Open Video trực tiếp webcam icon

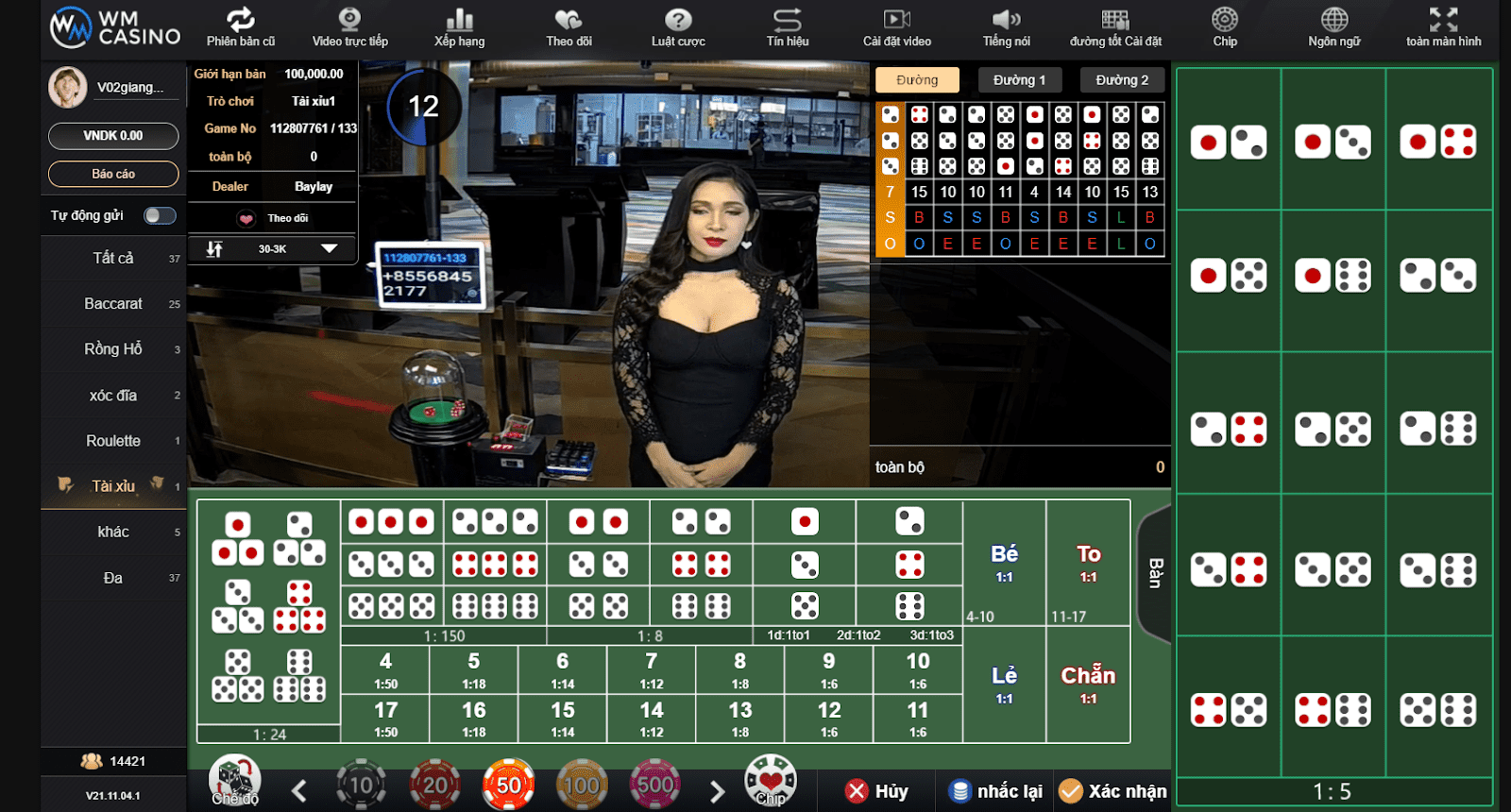349,20
